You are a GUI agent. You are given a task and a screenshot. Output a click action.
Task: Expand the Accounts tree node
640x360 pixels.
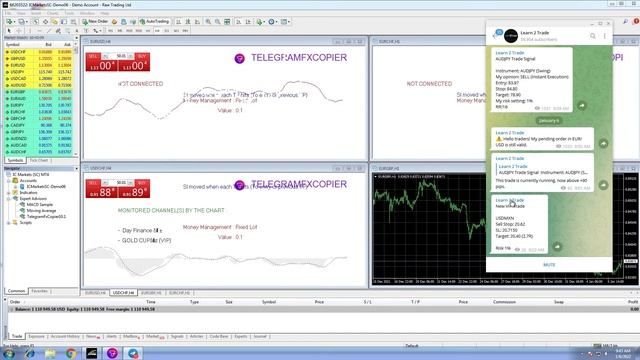pyautogui.click(x=9, y=180)
